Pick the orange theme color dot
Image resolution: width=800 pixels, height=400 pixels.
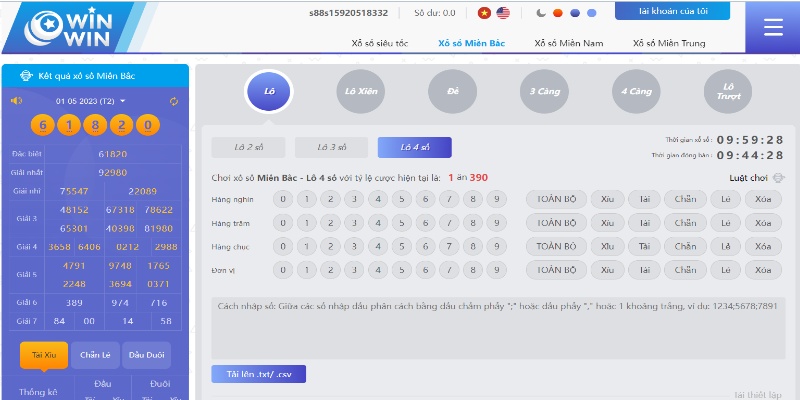click(x=558, y=13)
